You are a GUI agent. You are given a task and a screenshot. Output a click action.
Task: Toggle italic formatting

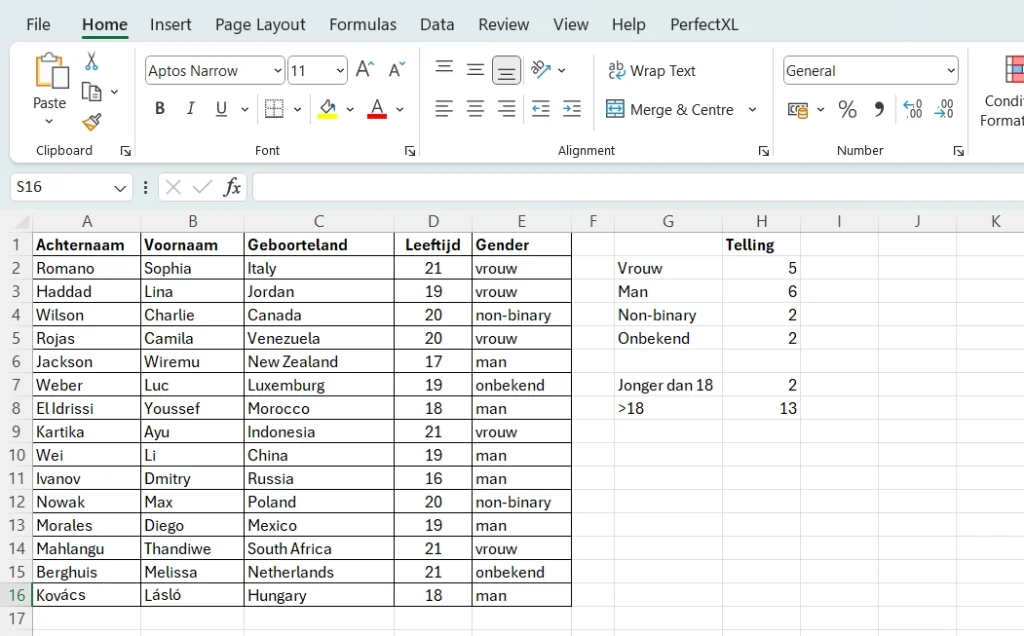click(190, 108)
